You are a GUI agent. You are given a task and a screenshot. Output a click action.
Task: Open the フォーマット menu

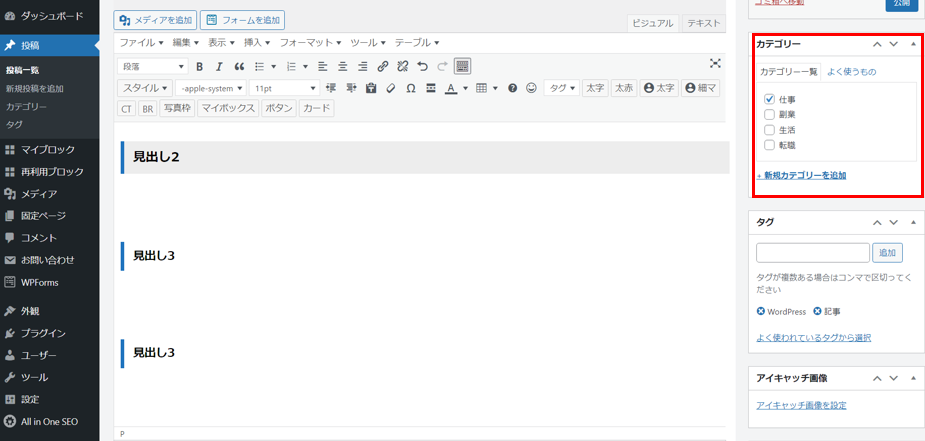[x=310, y=43]
